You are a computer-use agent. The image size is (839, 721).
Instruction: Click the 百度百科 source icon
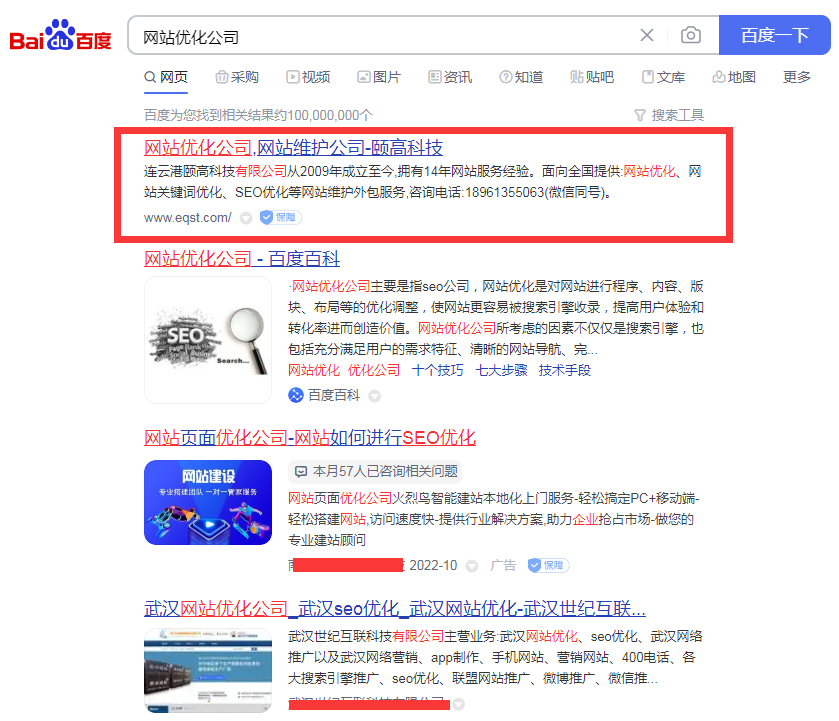pos(296,396)
